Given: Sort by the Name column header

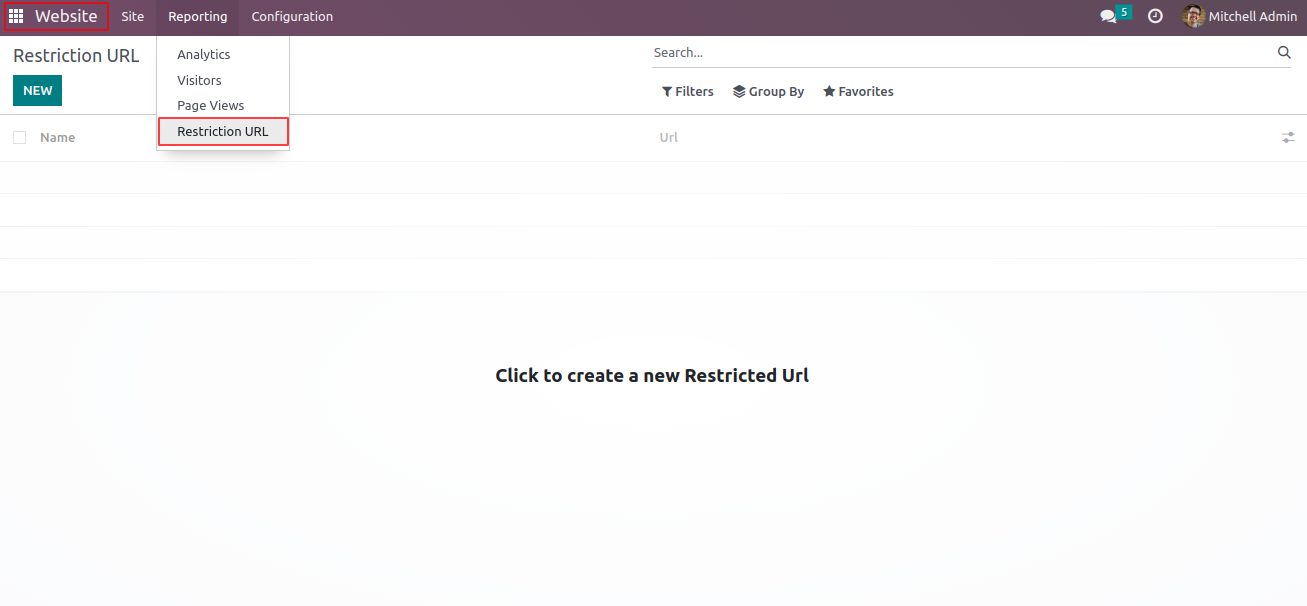Looking at the screenshot, I should [57, 137].
